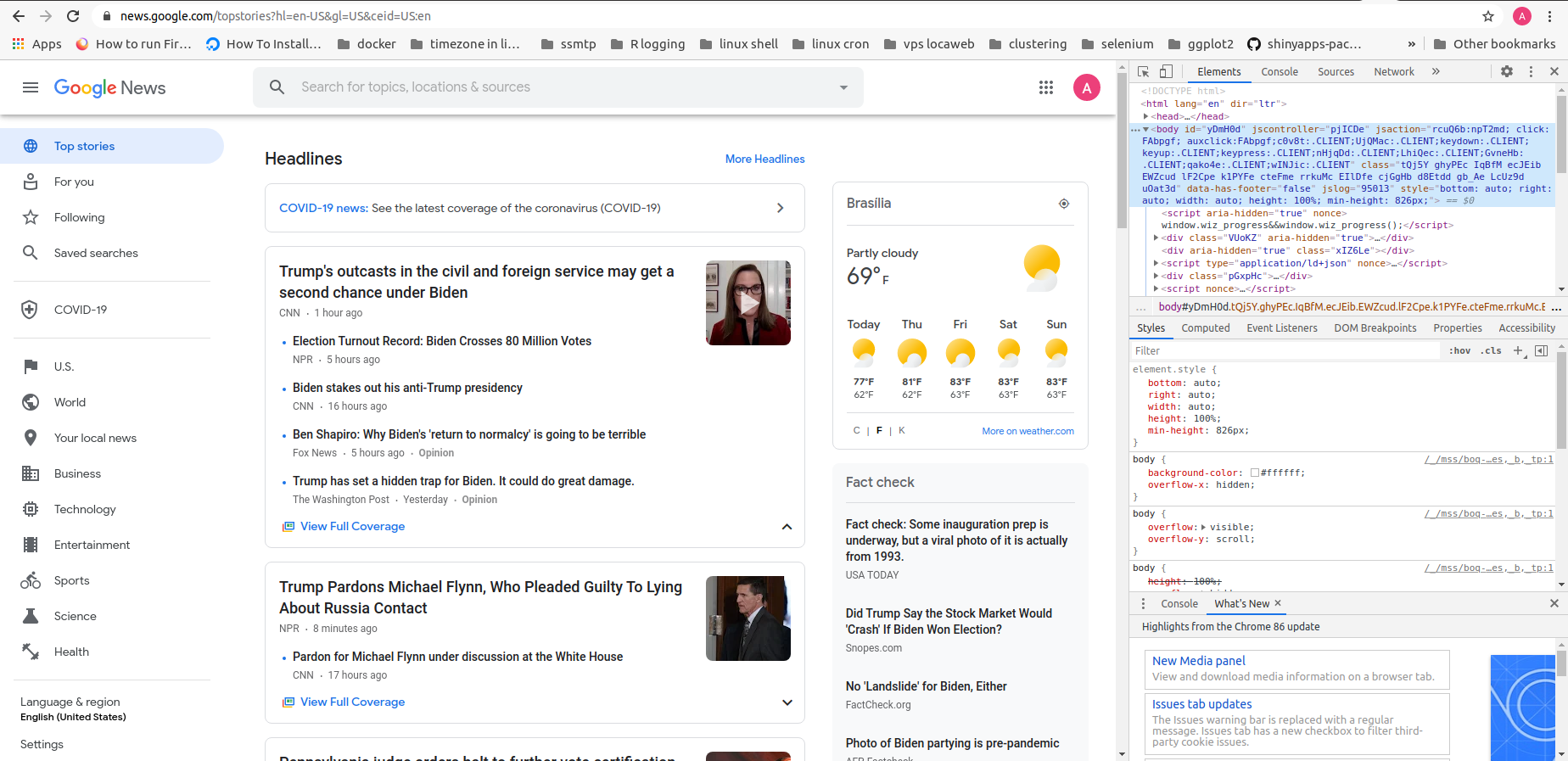Open the DevTools customize menu (three dots)
The height and width of the screenshot is (761, 1568).
(1531, 72)
